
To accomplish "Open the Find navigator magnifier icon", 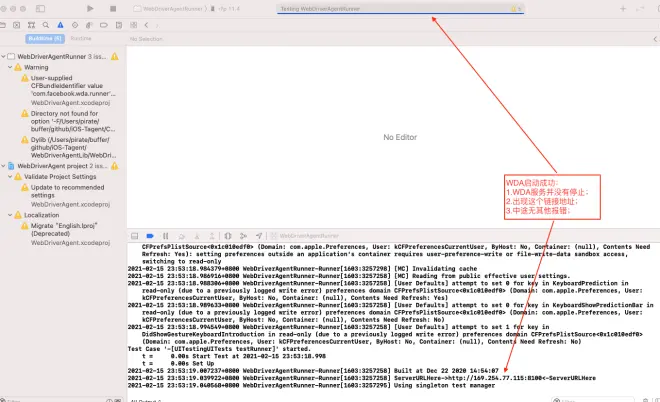I will (x=45, y=25).
